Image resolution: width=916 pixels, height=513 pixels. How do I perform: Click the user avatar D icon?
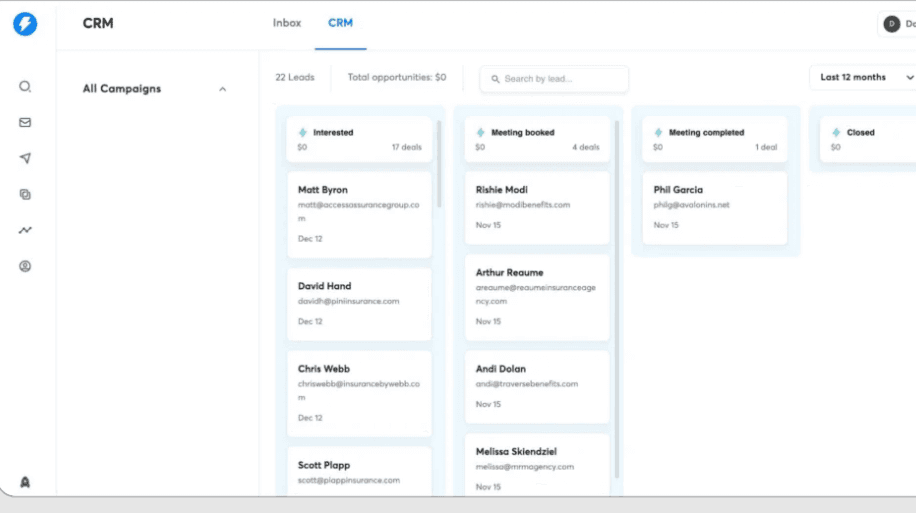tap(891, 24)
